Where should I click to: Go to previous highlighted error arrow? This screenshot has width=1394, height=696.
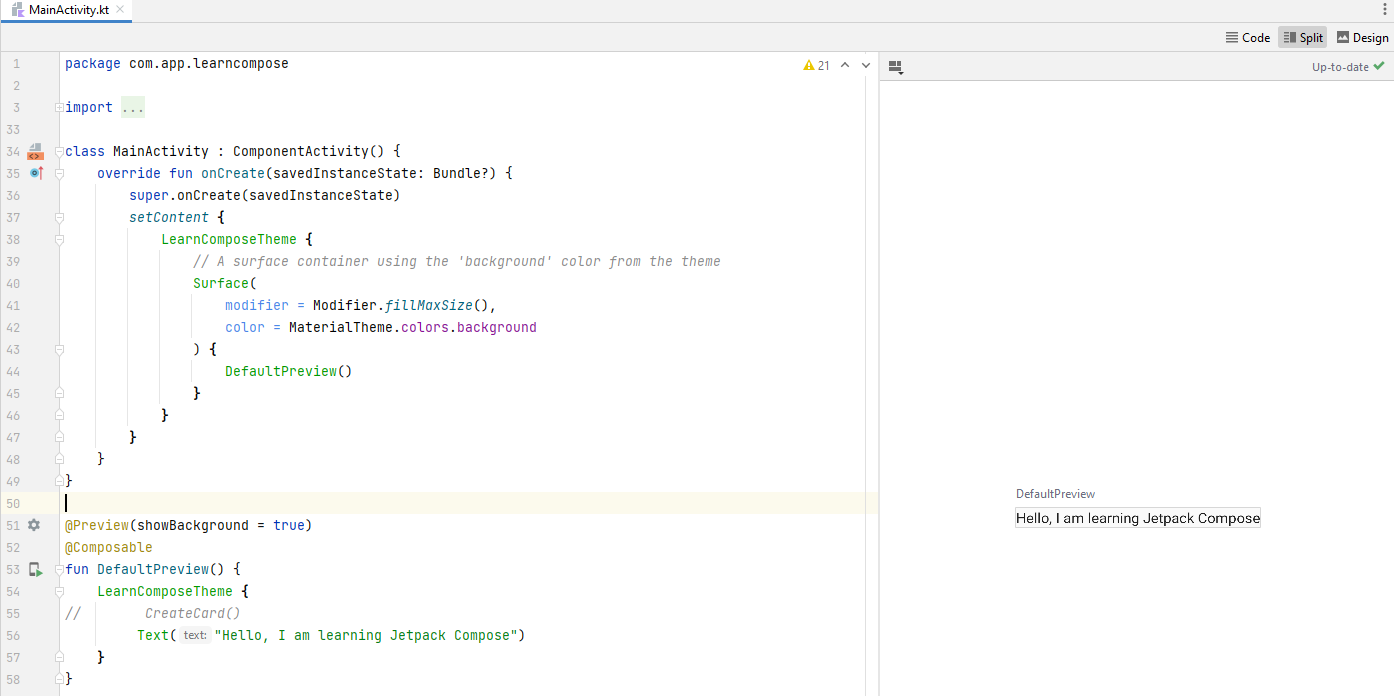coord(845,65)
